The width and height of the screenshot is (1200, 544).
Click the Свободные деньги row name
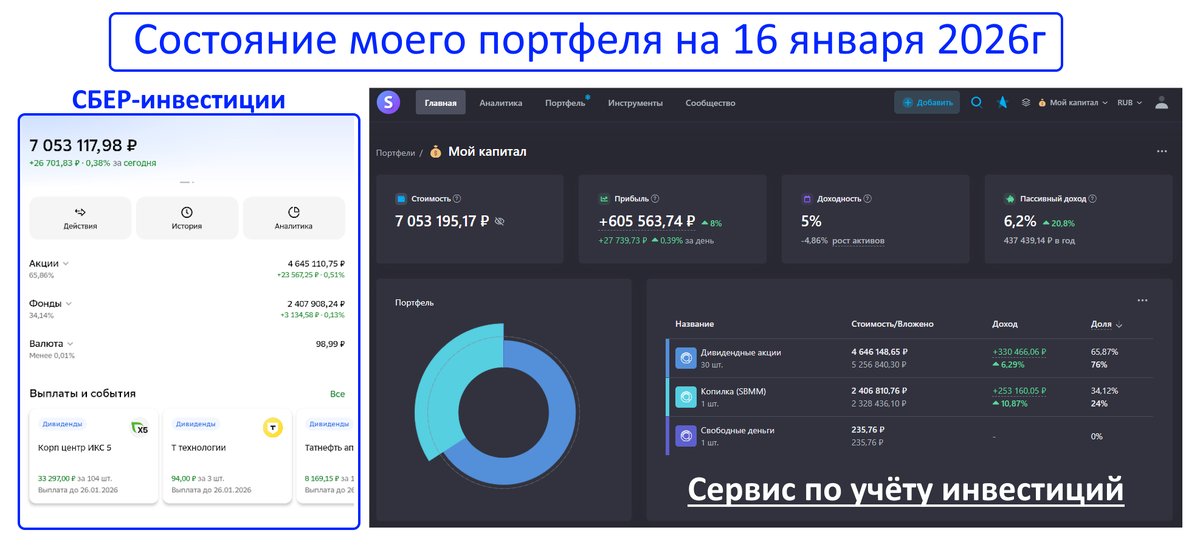pyautogui.click(x=738, y=430)
